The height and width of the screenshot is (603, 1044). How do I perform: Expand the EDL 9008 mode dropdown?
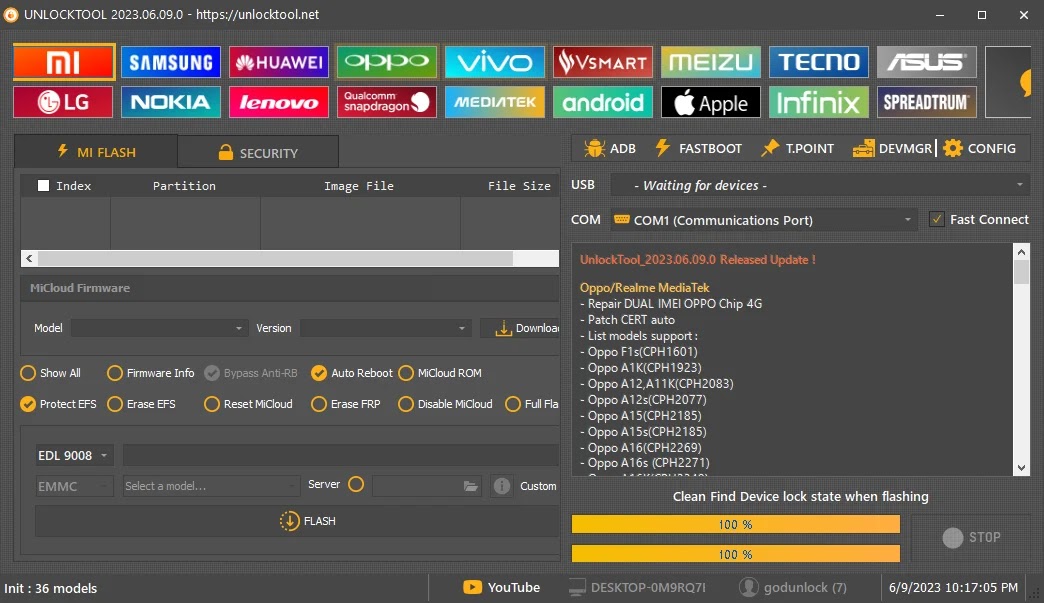74,456
